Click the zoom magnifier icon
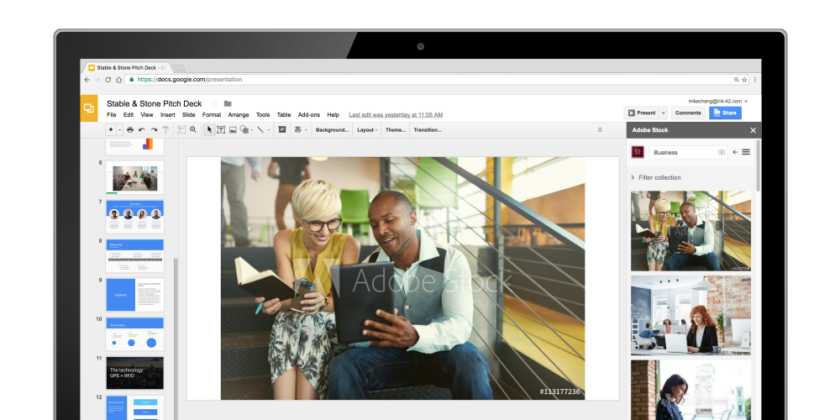This screenshot has width=840, height=420. [193, 130]
